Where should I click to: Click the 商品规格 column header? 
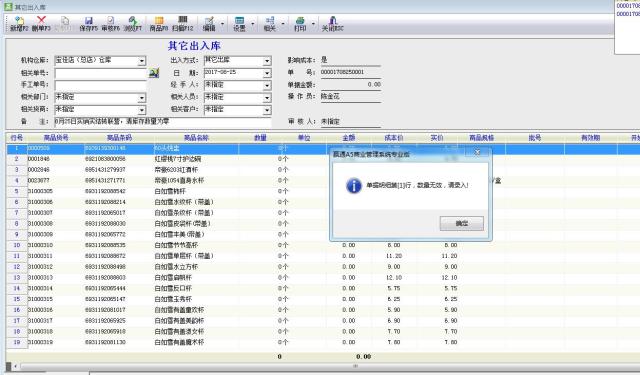pyautogui.click(x=482, y=138)
